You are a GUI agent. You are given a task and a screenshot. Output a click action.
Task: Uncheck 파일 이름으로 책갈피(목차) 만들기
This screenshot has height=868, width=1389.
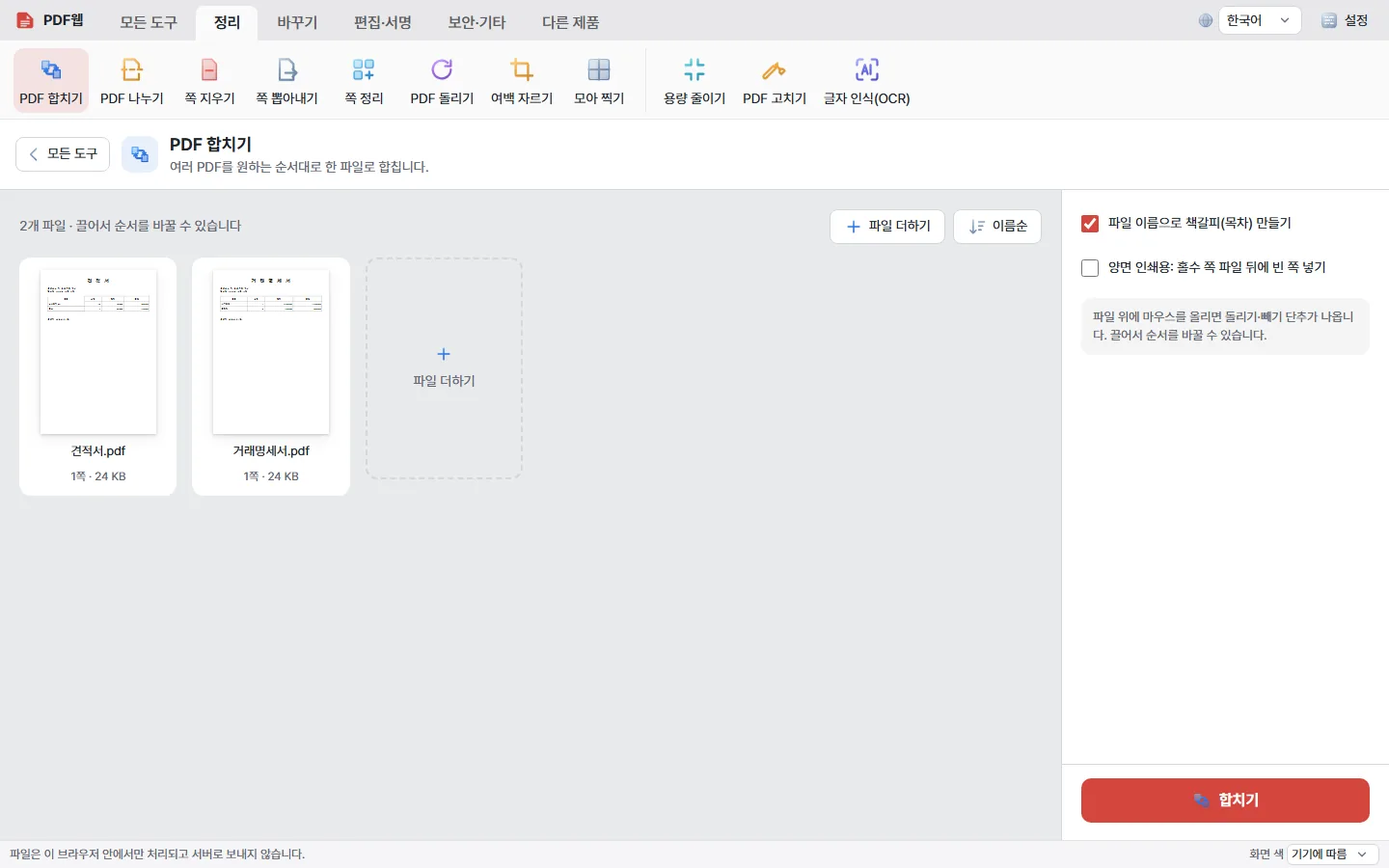point(1090,224)
